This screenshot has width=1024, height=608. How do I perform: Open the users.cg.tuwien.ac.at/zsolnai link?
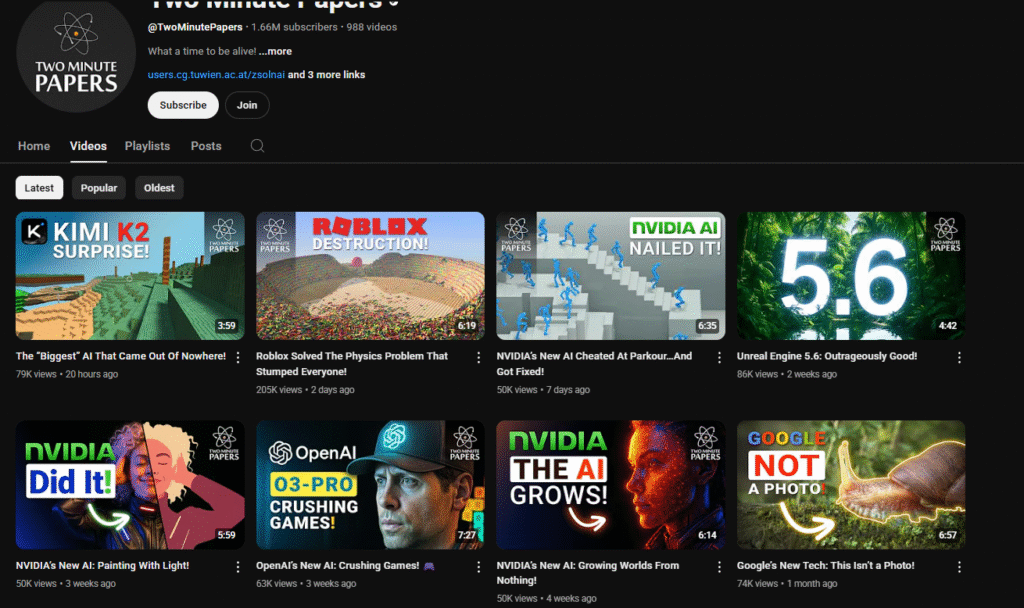[x=216, y=74]
